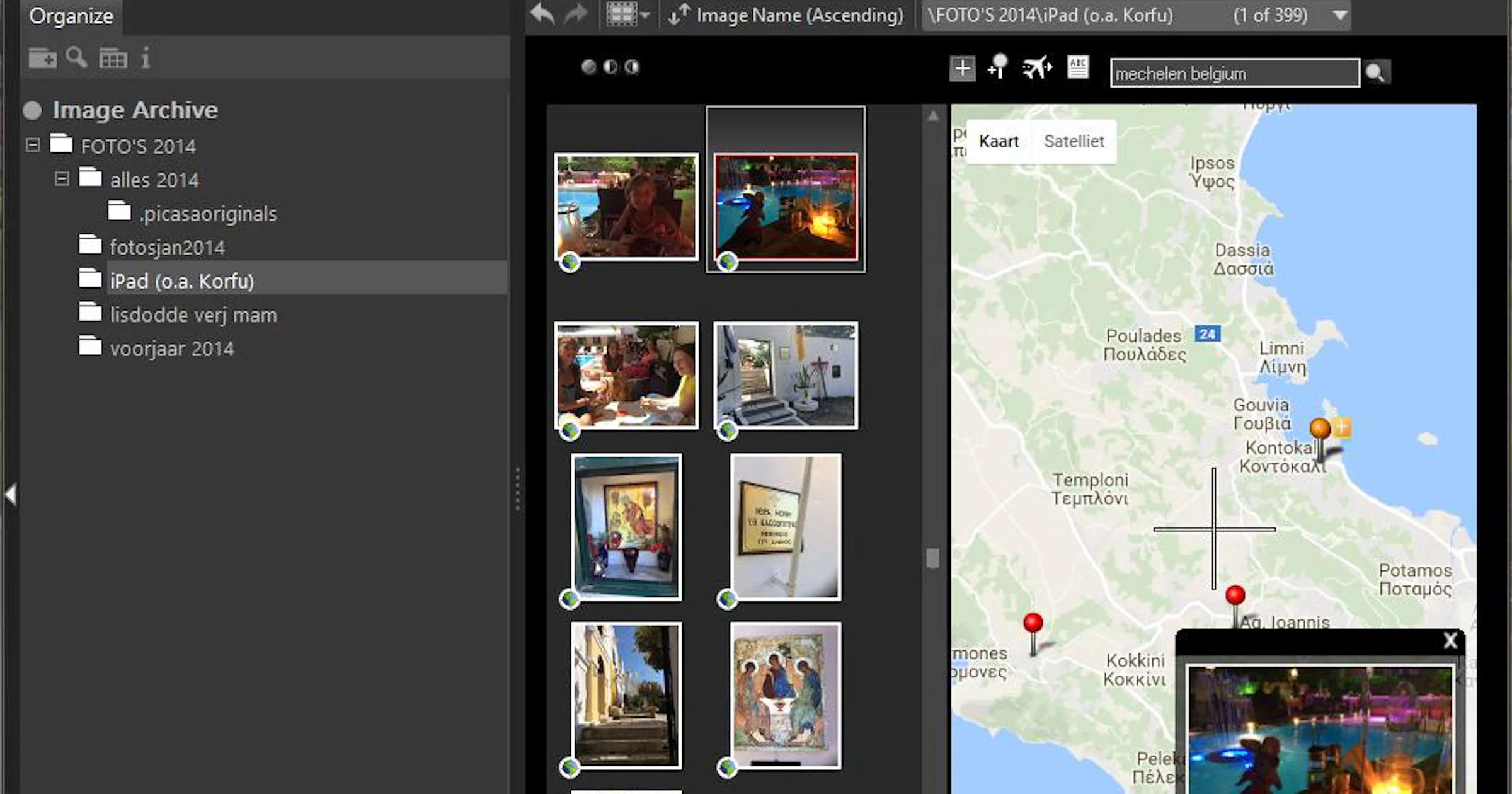Select the group at table thumbnail
This screenshot has width=1512, height=794.
tap(626, 376)
